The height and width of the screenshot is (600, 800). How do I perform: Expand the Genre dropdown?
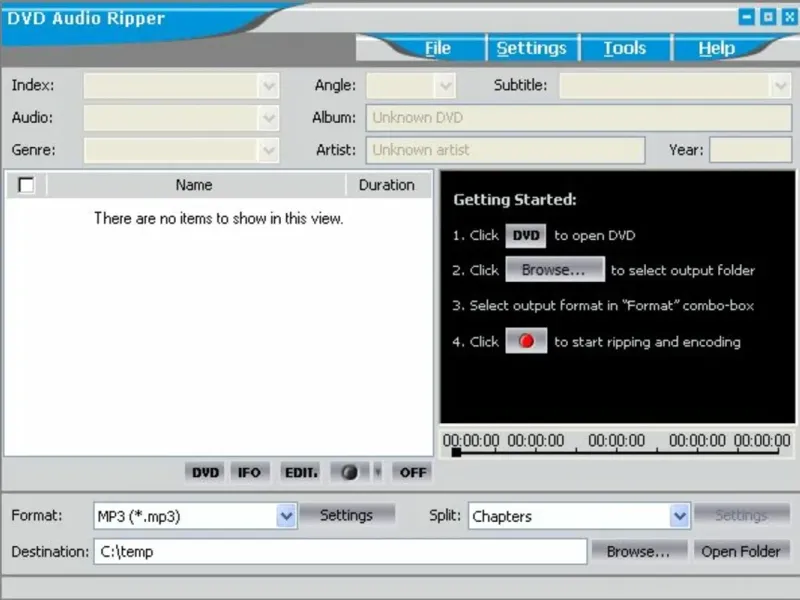pyautogui.click(x=268, y=151)
